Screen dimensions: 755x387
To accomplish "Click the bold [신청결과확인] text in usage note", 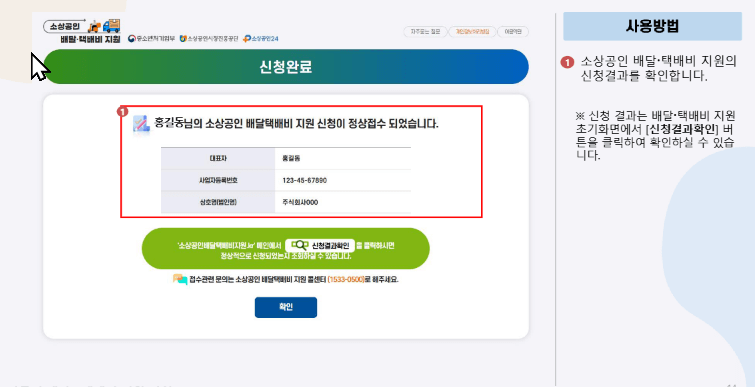I will pyautogui.click(x=682, y=130).
